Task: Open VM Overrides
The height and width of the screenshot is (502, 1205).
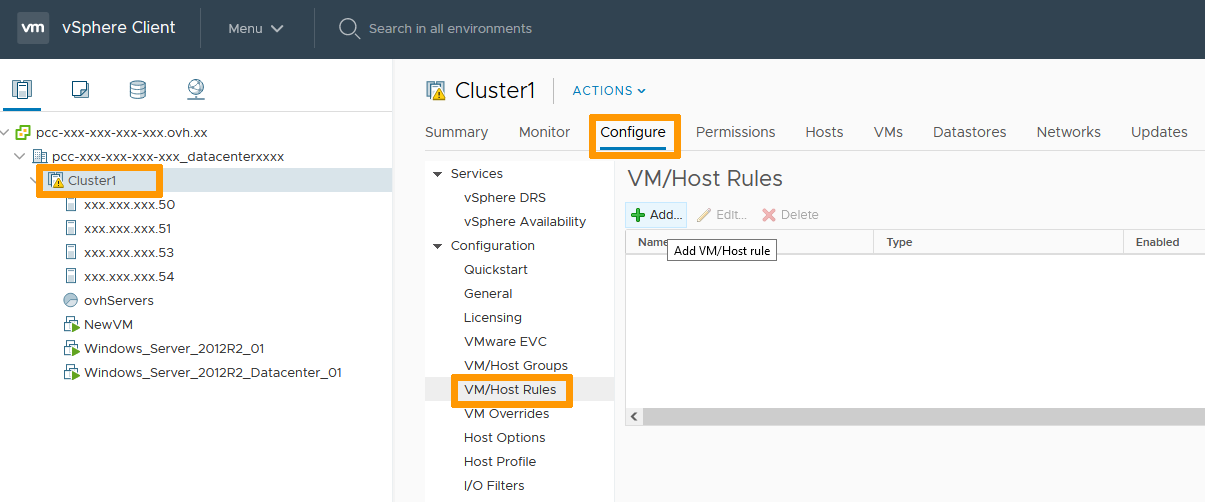Action: (506, 414)
